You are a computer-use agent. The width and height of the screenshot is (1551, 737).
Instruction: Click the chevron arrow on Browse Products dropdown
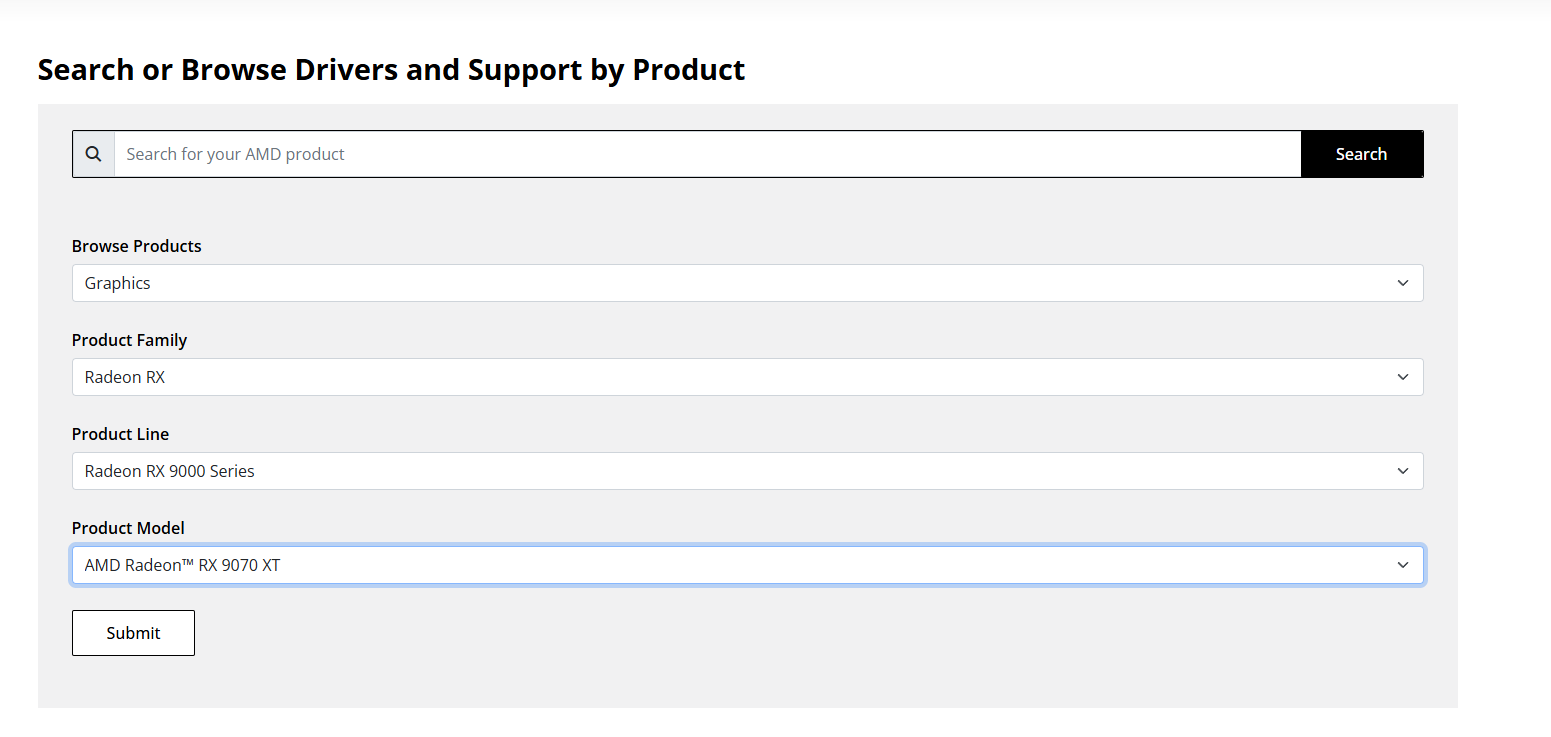click(1402, 283)
